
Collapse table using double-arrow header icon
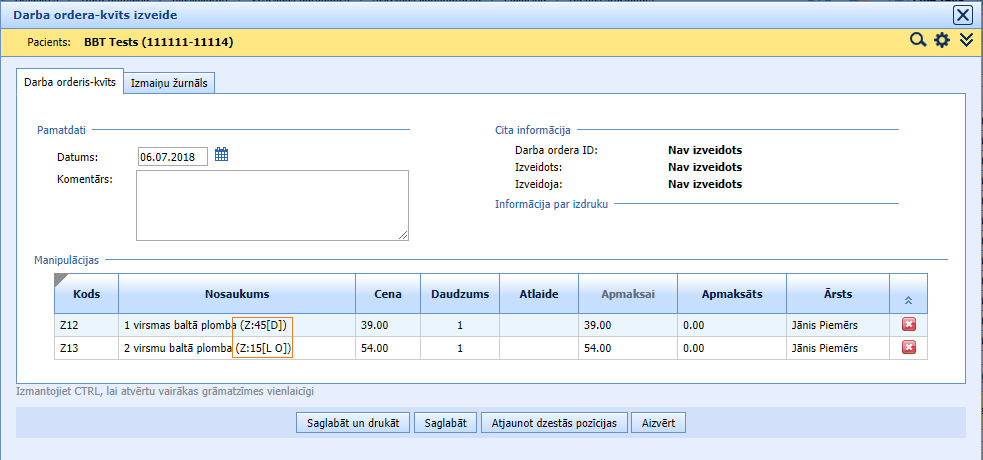pyautogui.click(x=908, y=300)
